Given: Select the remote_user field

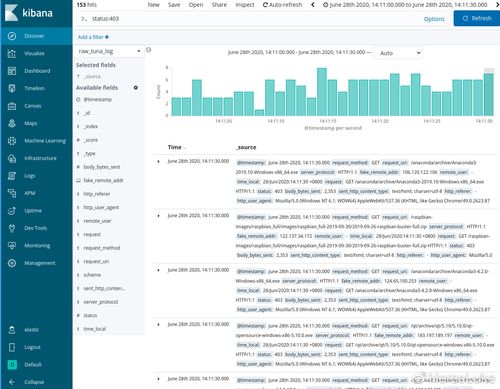Looking at the screenshot, I should click(x=97, y=221).
